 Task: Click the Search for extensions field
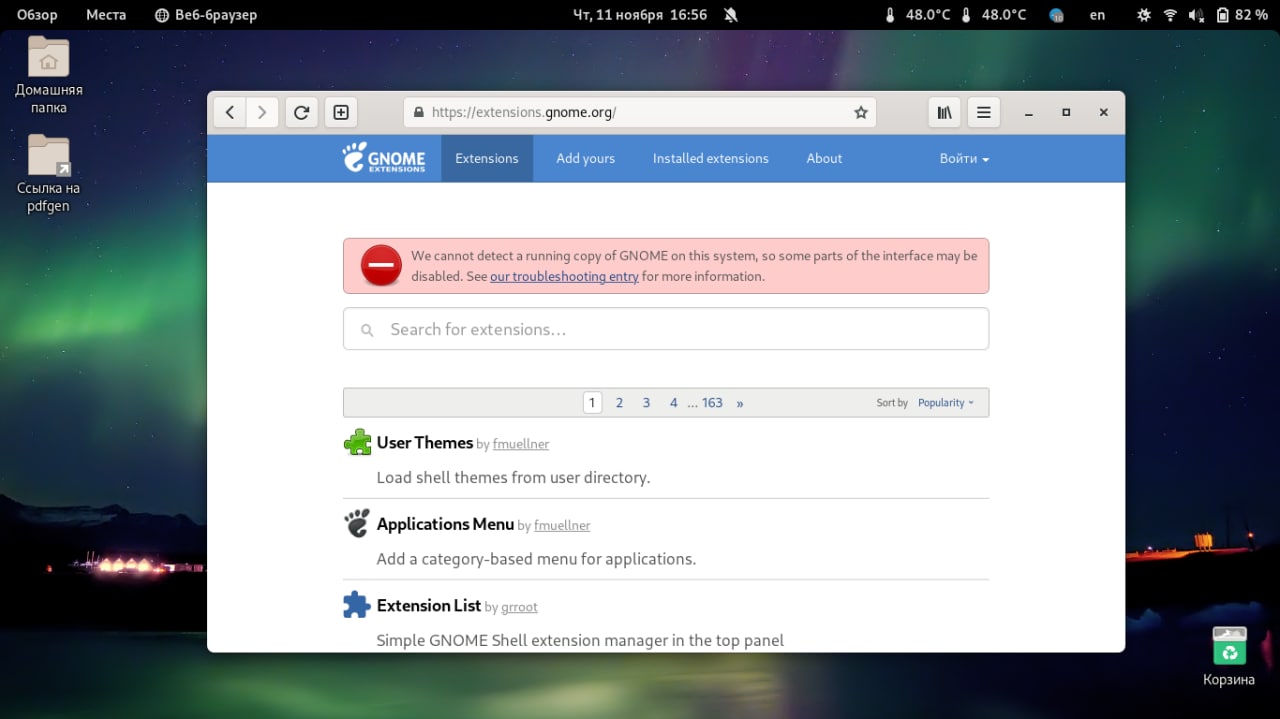(666, 329)
